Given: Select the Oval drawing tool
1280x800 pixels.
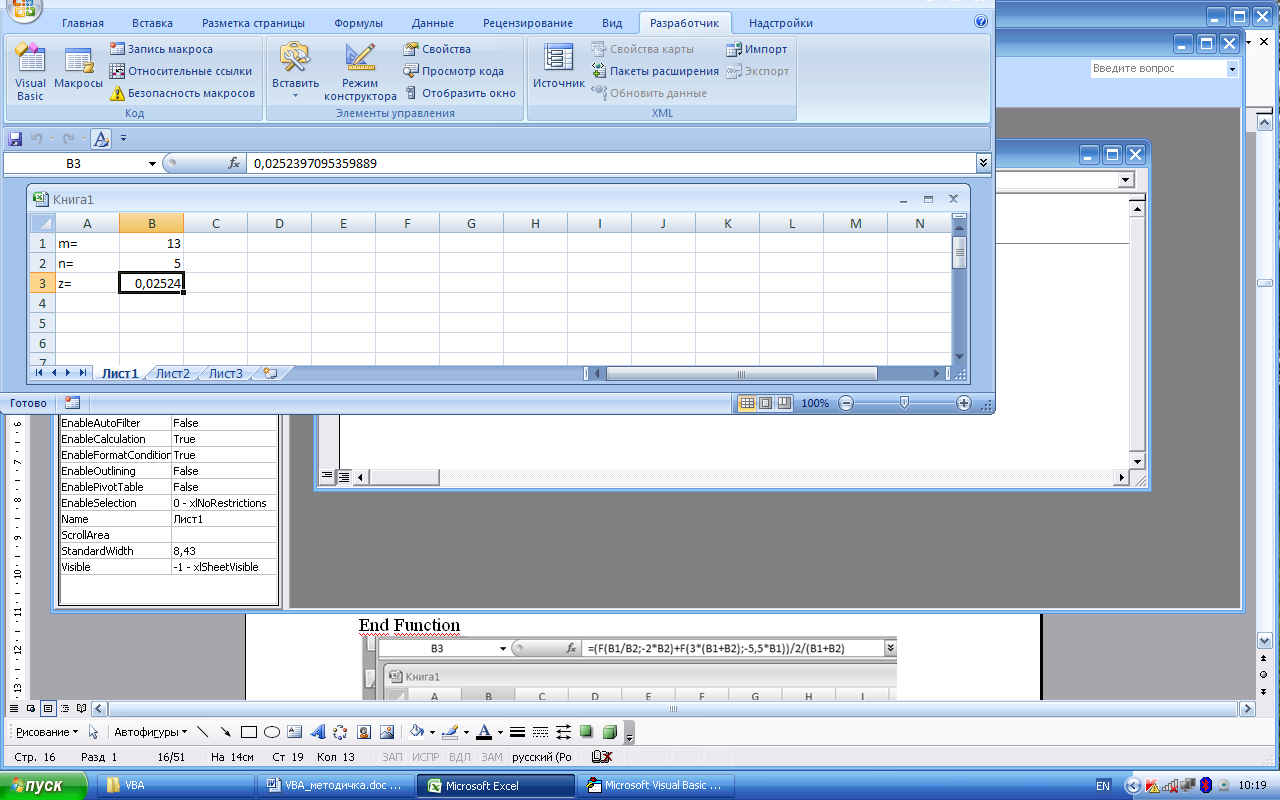Looking at the screenshot, I should click(x=271, y=732).
